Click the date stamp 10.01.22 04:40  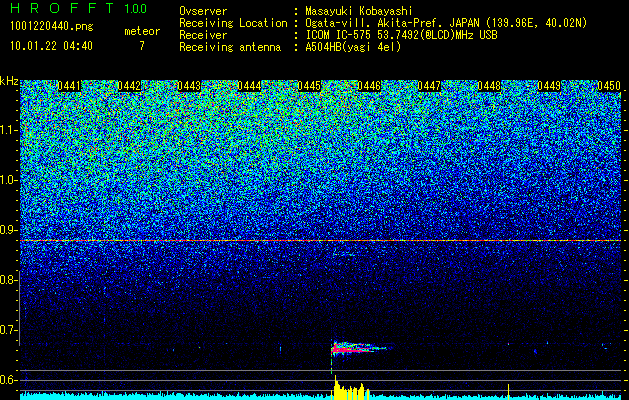tap(51, 46)
